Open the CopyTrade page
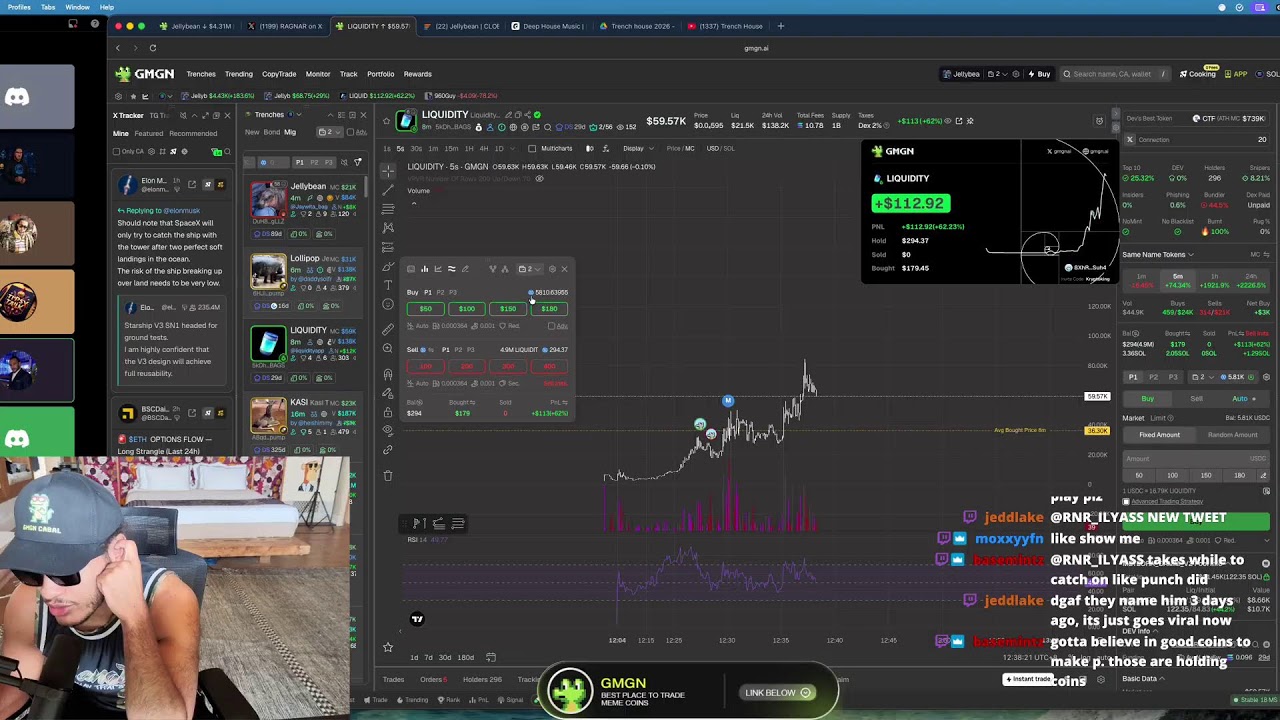This screenshot has height=720, width=1280. point(279,74)
